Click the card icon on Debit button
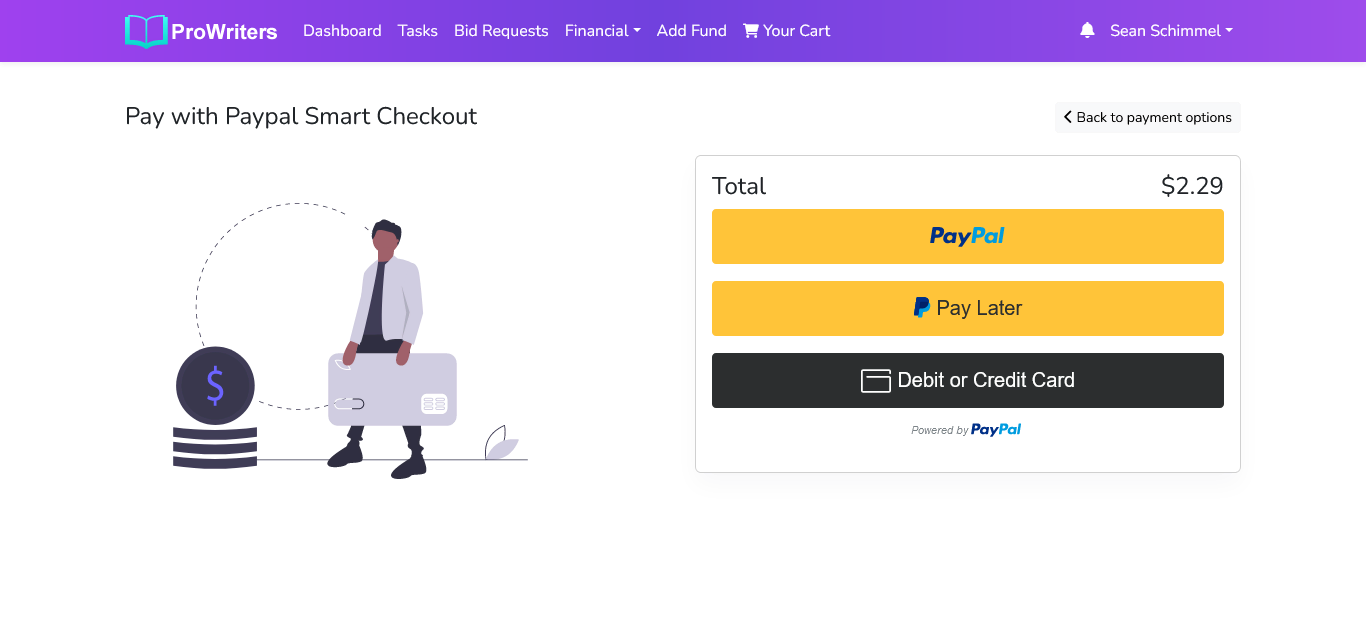 pos(875,381)
